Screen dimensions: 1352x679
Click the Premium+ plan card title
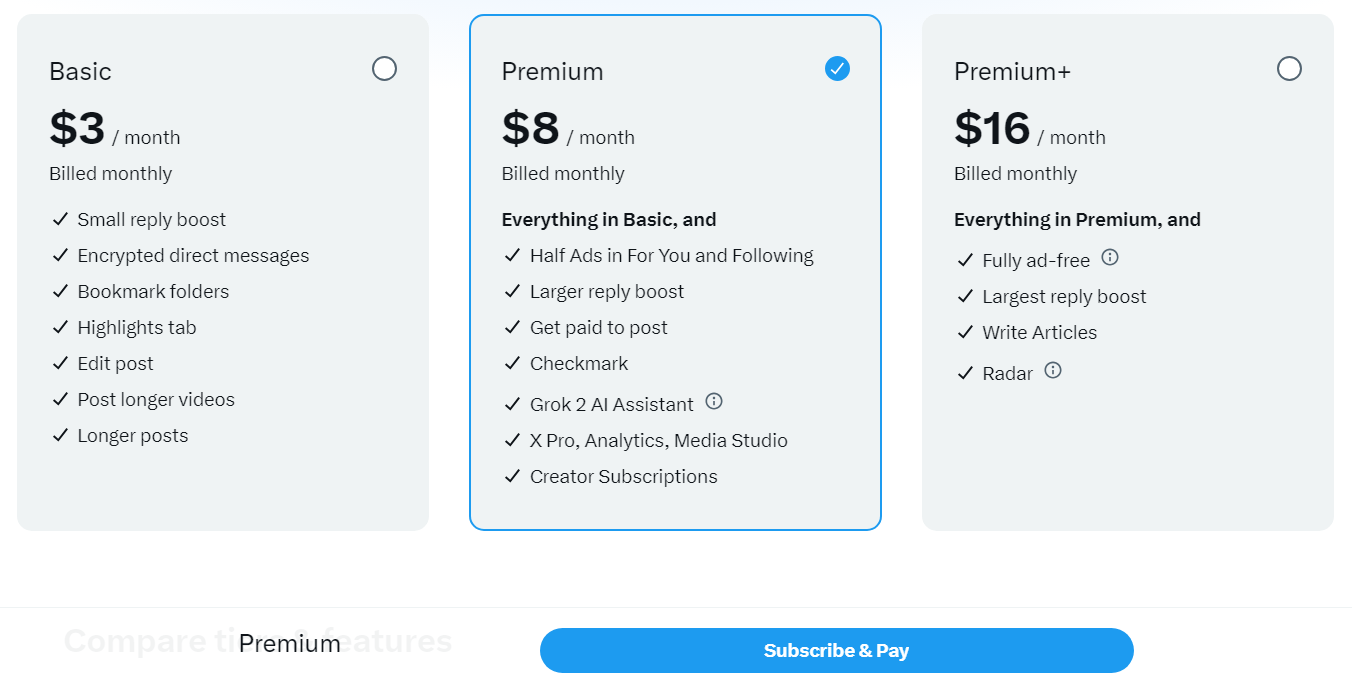[x=1012, y=72]
